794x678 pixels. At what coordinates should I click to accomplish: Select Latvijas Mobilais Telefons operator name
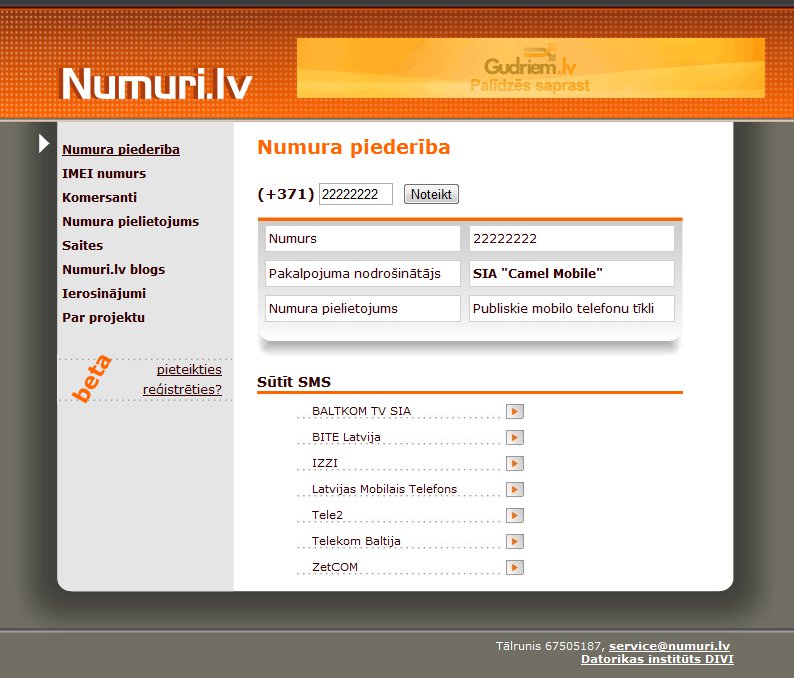coord(384,489)
